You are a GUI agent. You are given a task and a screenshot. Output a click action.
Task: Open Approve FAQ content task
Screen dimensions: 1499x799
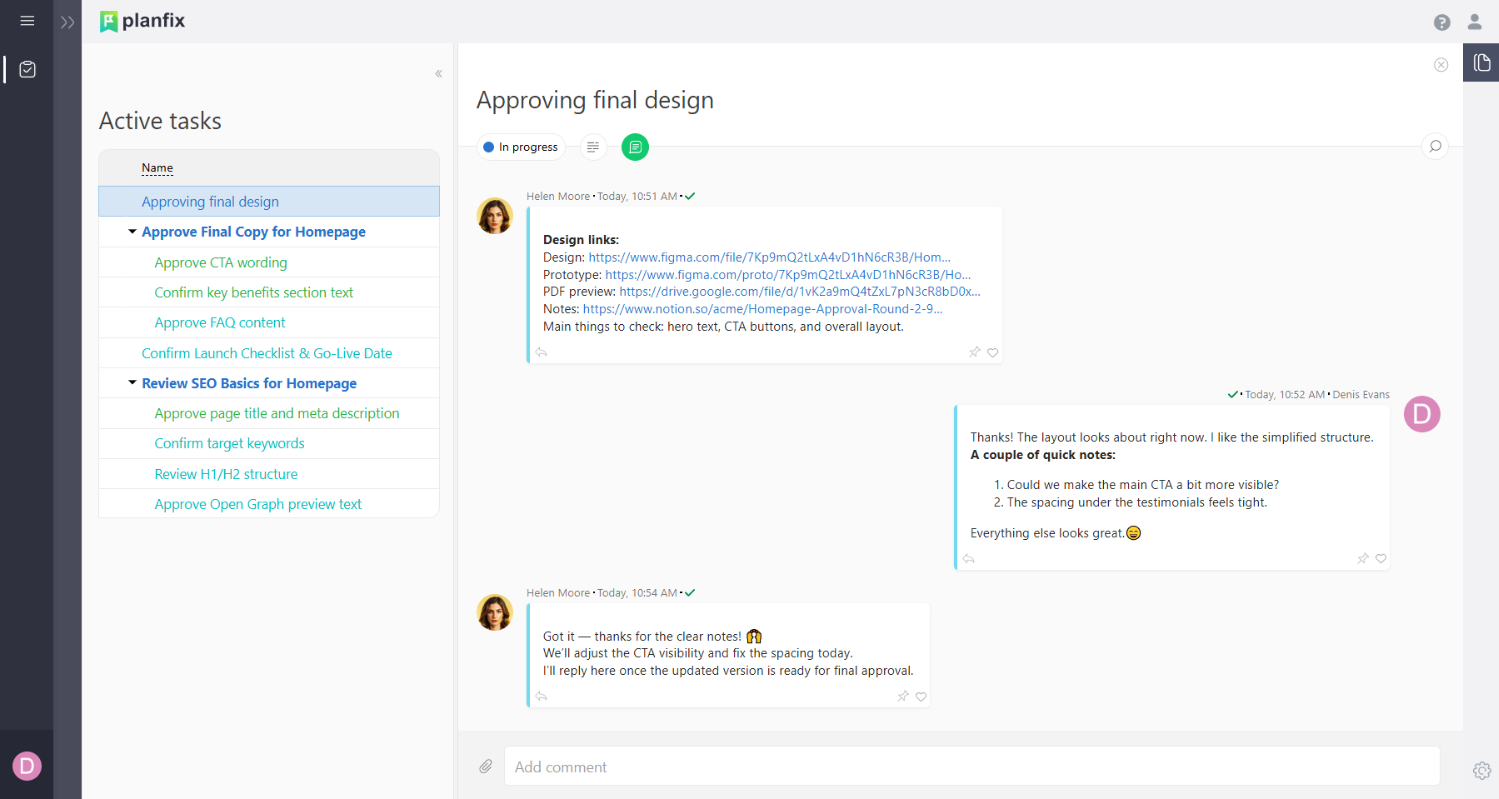pyautogui.click(x=219, y=323)
